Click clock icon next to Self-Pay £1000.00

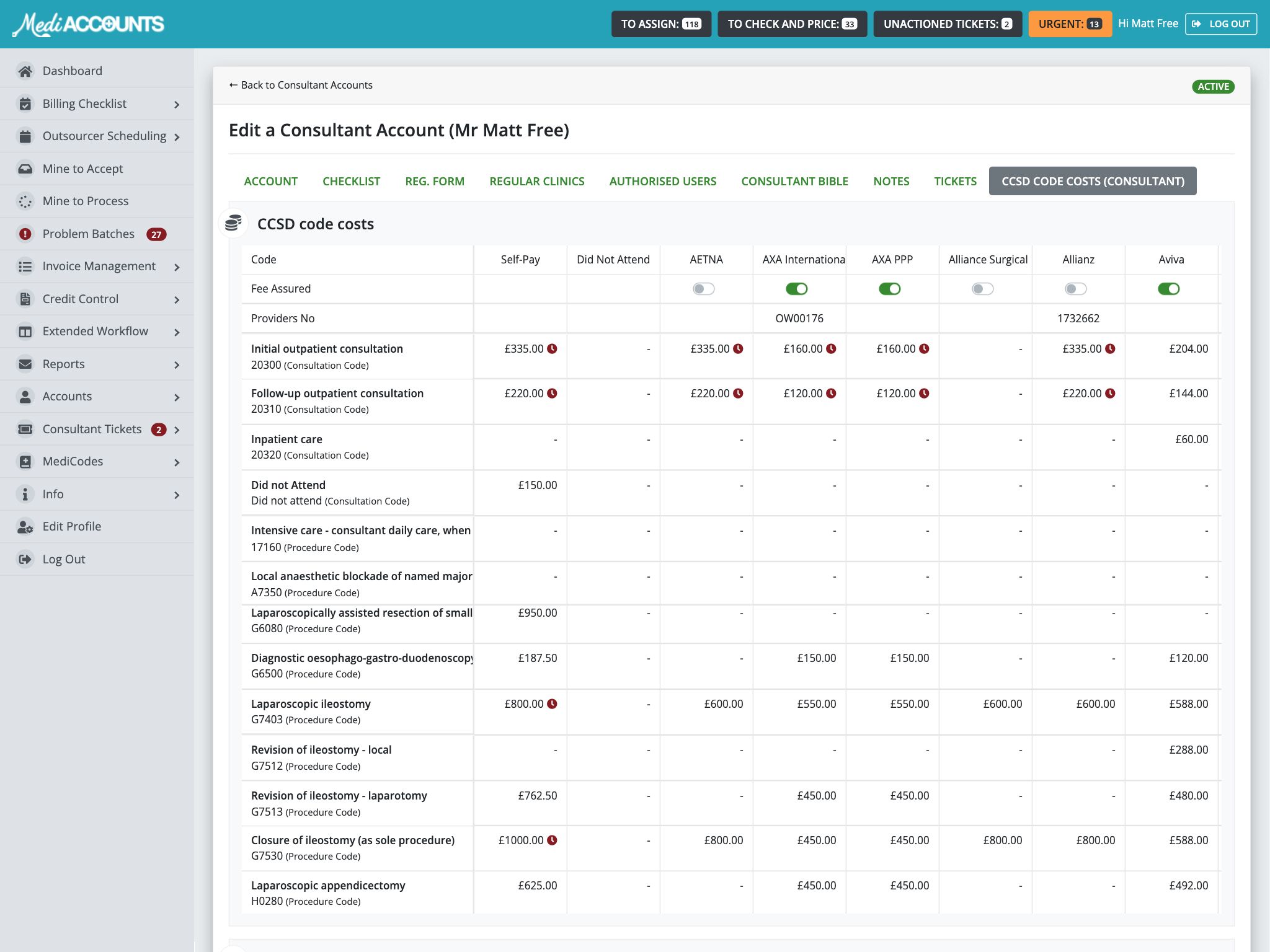[552, 840]
